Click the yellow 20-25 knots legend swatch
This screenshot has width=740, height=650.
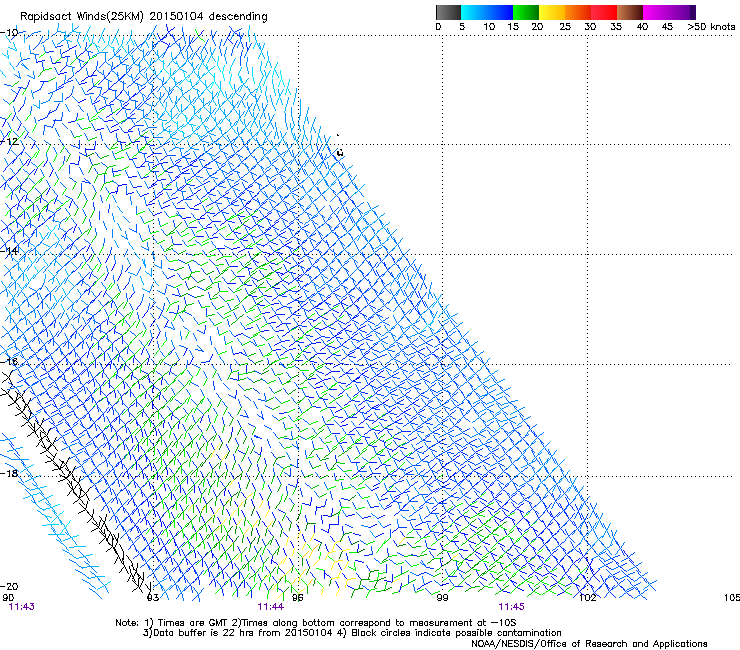point(552,12)
